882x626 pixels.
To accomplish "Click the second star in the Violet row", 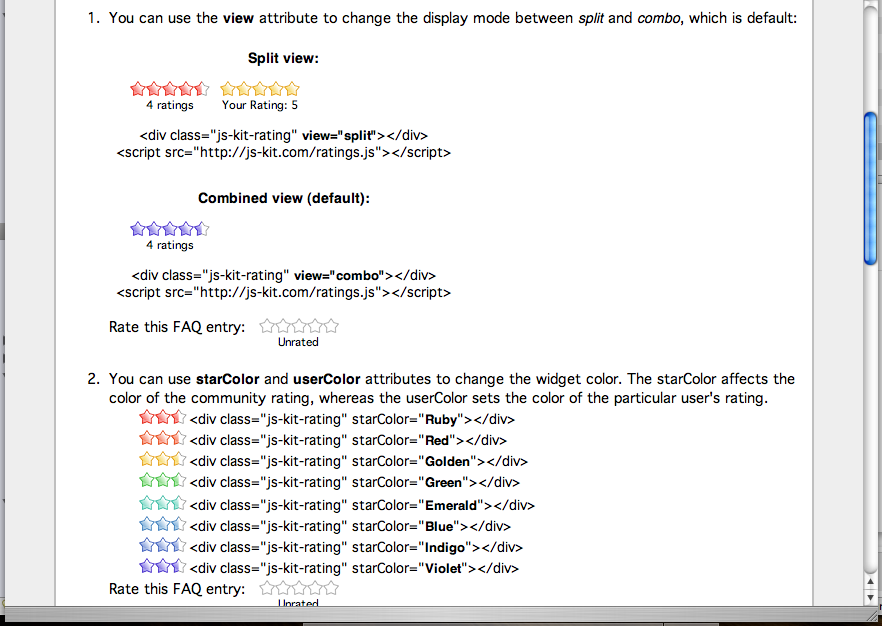I will tap(163, 566).
